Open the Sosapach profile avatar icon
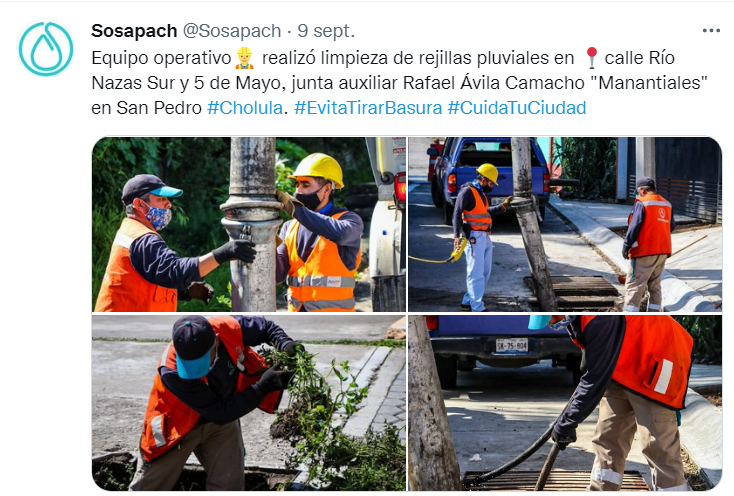This screenshot has height=496, width=734. pyautogui.click(x=46, y=48)
